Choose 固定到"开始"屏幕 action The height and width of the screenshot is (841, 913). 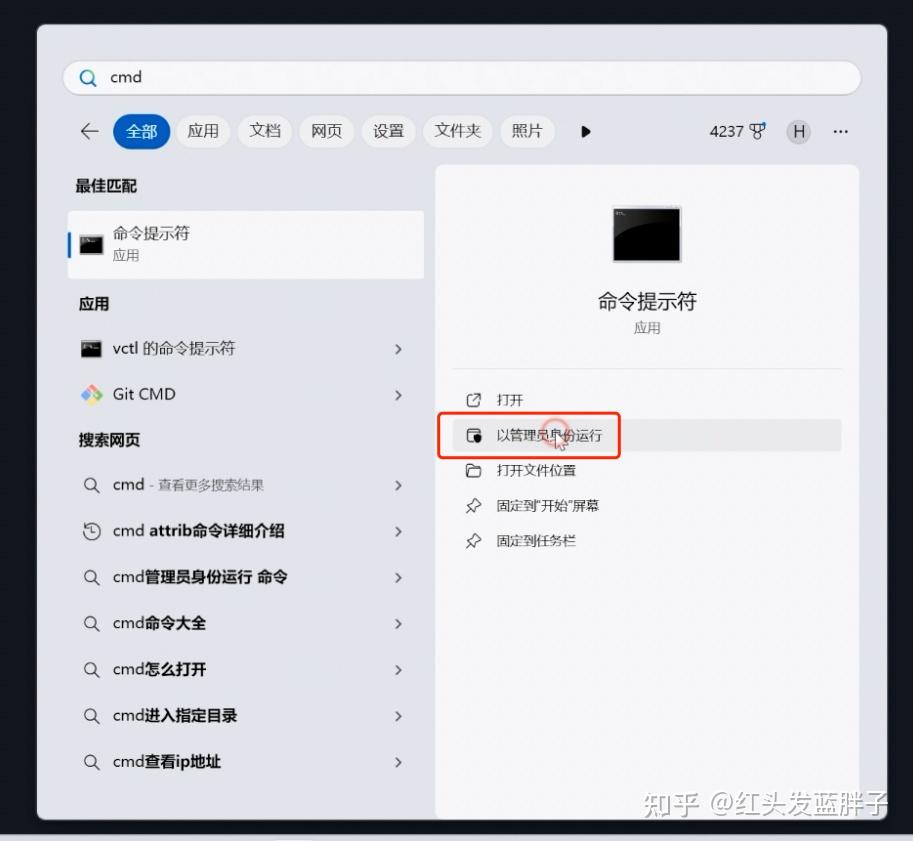coord(547,506)
